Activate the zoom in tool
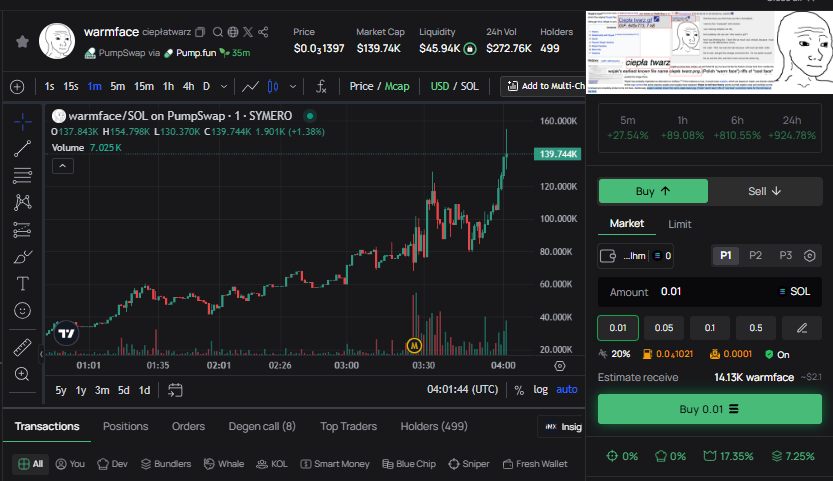 tap(22, 374)
